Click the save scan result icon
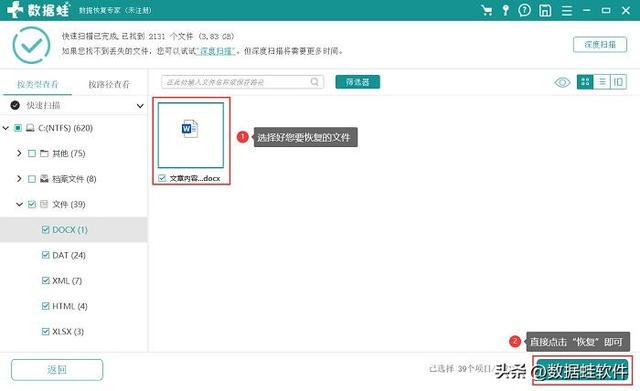Image resolution: width=640 pixels, height=391 pixels. point(545,10)
